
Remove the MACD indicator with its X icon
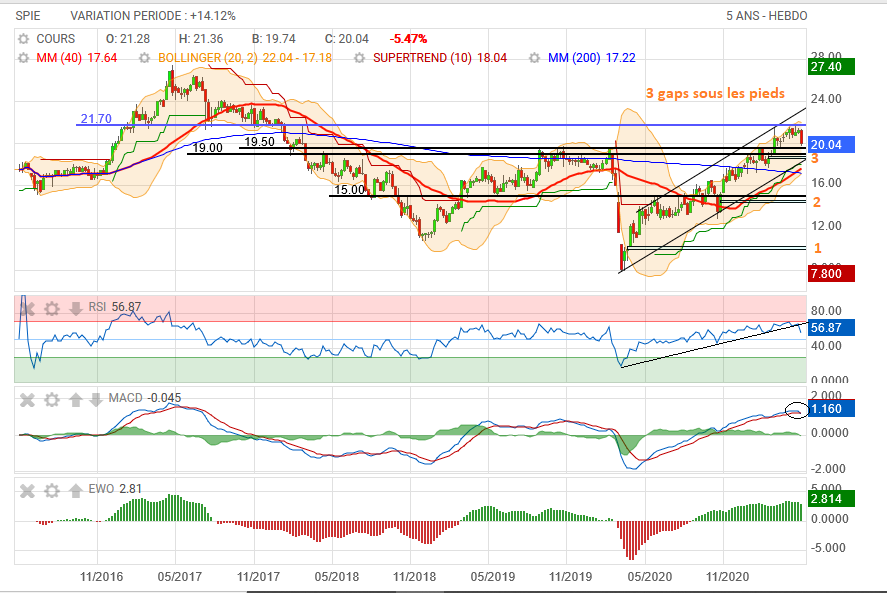point(27,400)
